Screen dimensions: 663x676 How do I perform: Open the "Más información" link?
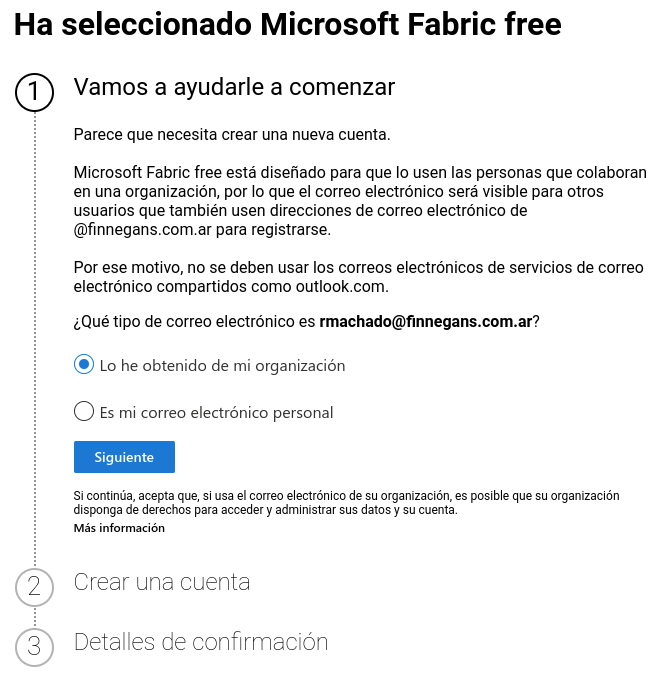point(119,528)
